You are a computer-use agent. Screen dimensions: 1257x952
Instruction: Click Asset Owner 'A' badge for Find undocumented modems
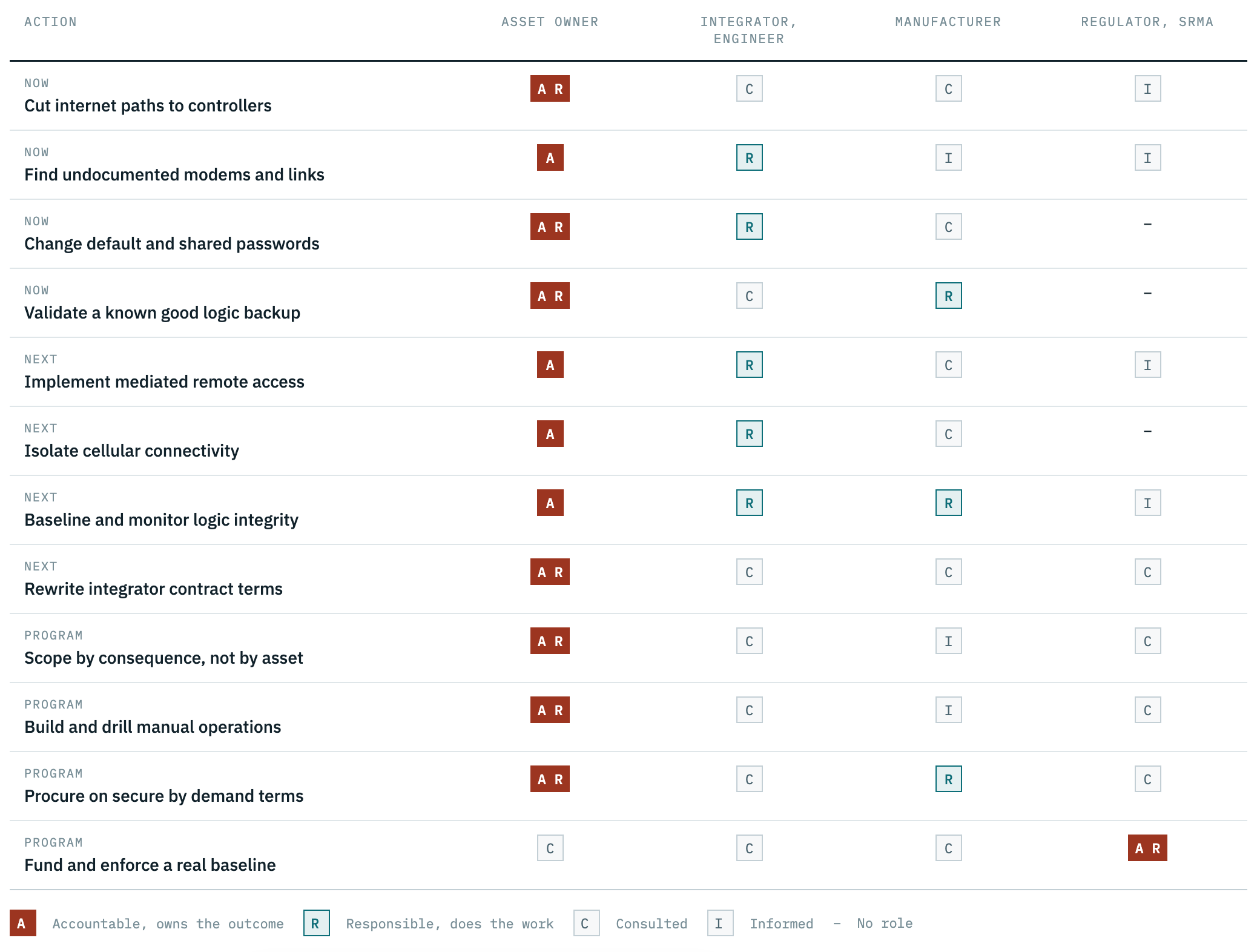550,157
